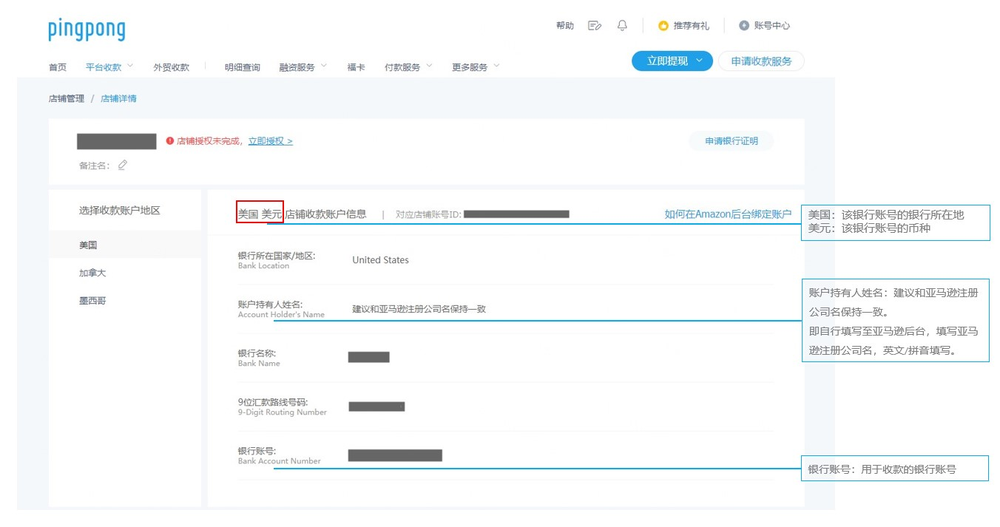Open the 外贸收款 menu item

tap(171, 67)
